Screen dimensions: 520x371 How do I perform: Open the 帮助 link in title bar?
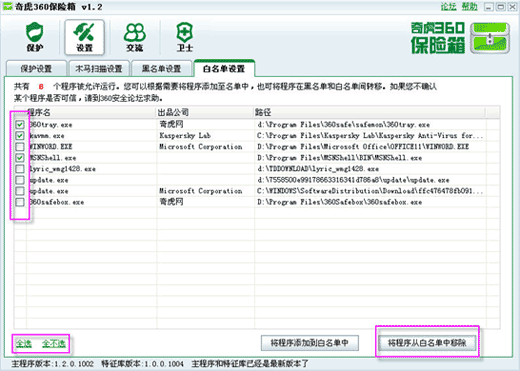pyautogui.click(x=469, y=6)
